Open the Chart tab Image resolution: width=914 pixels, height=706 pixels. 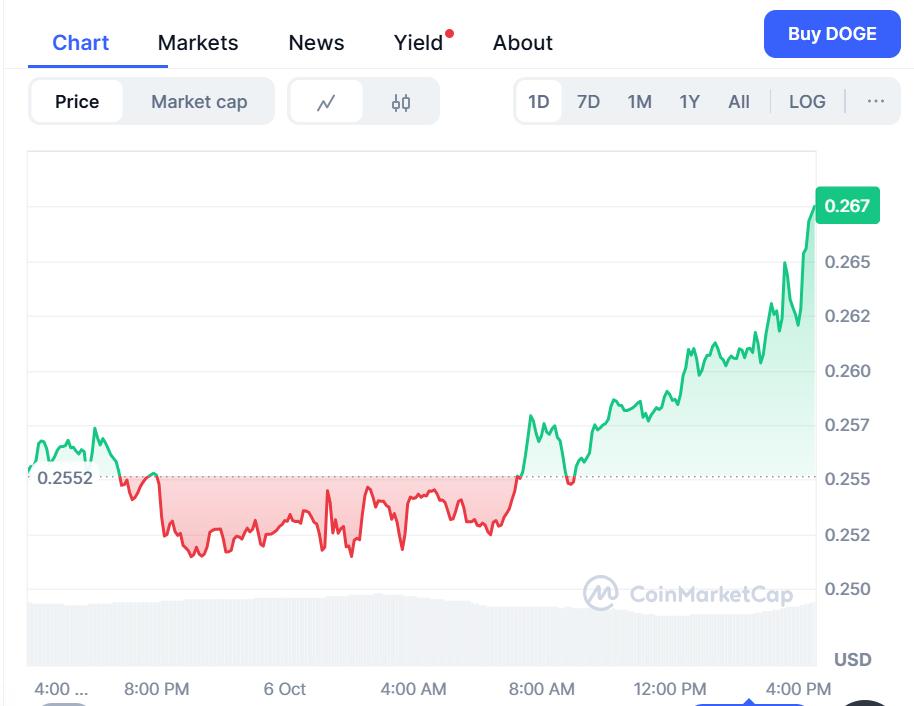(x=81, y=43)
